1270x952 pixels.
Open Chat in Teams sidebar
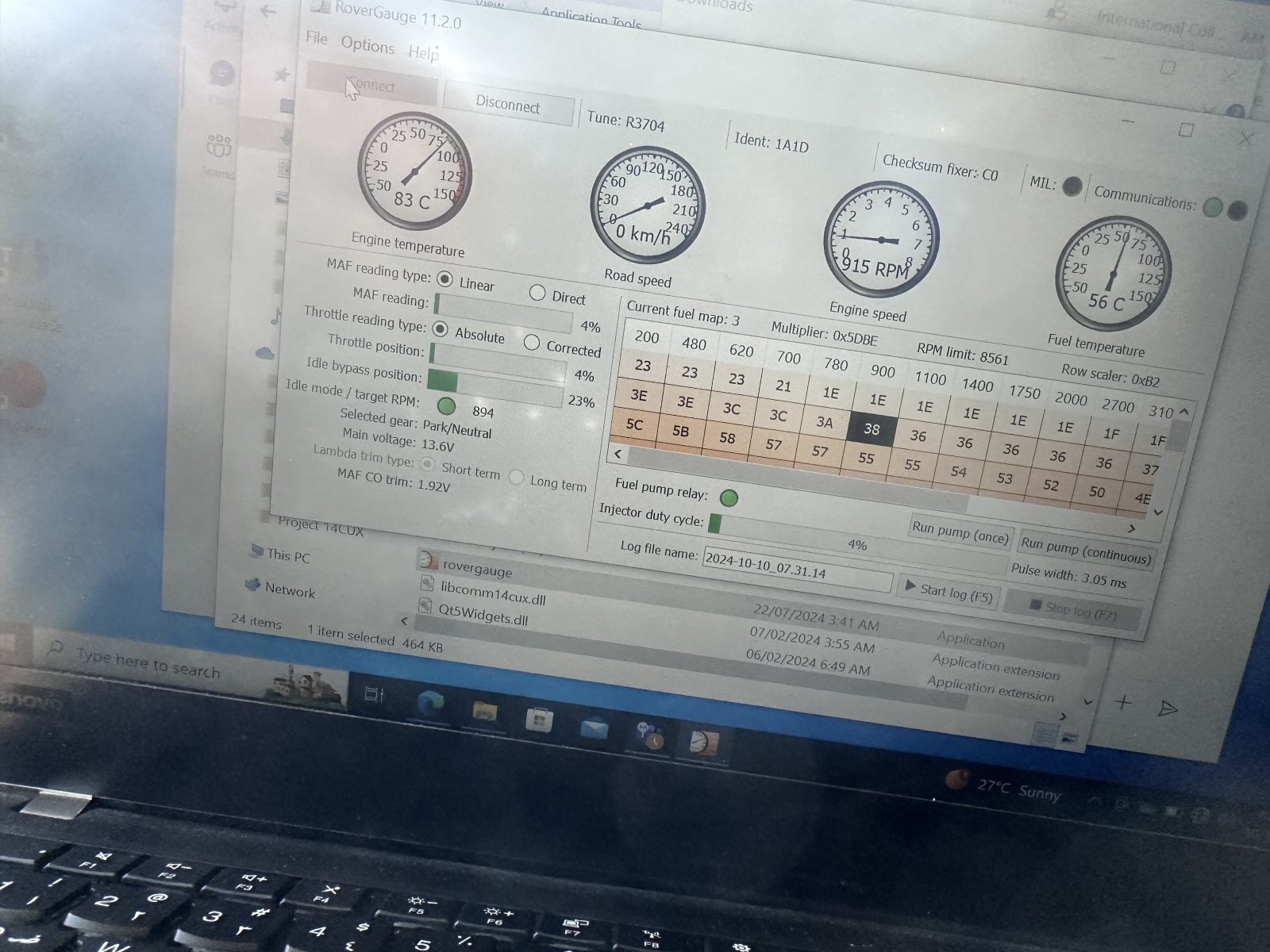[x=222, y=74]
